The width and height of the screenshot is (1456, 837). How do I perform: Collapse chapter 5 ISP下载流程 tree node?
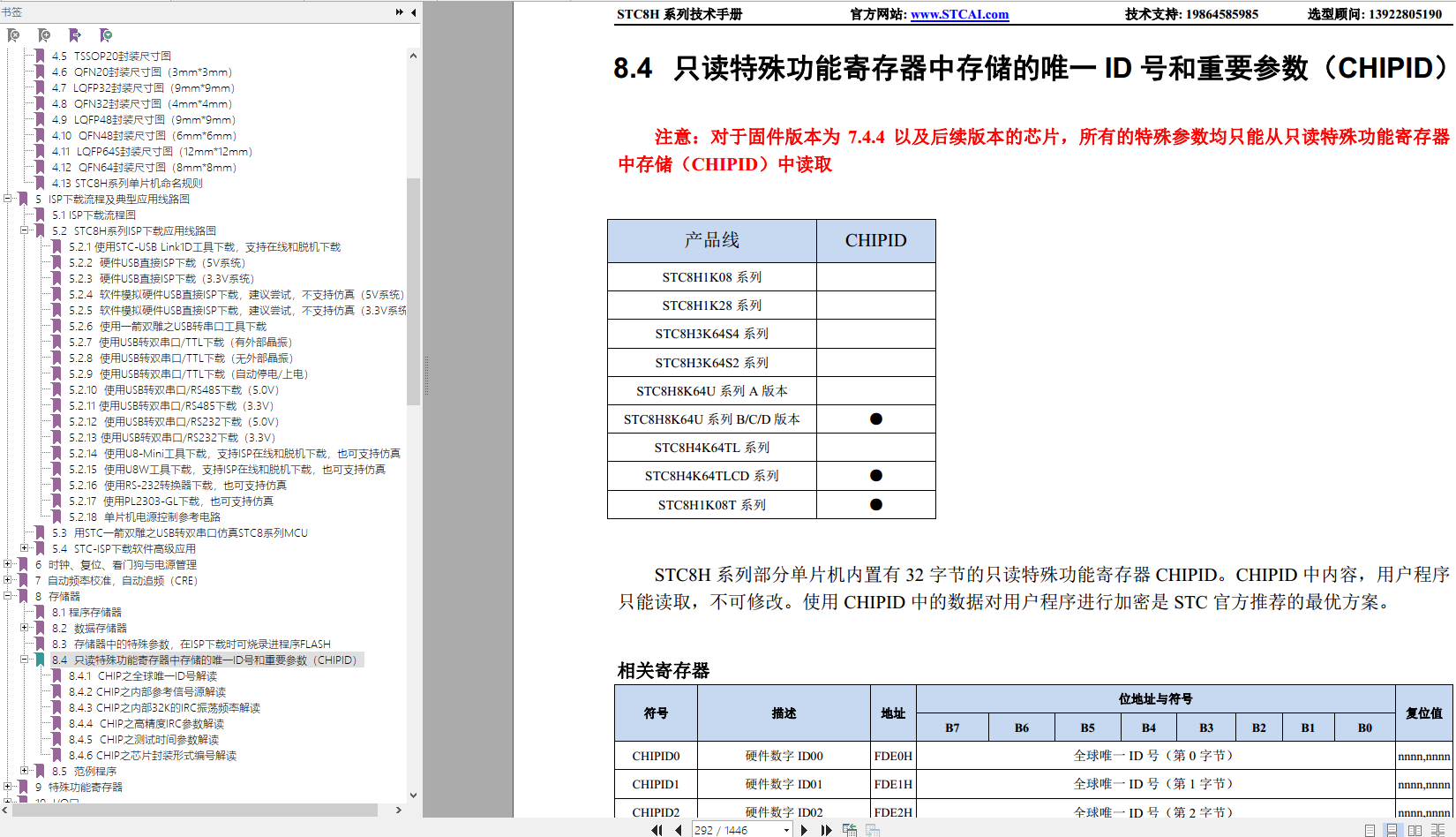(x=8, y=199)
